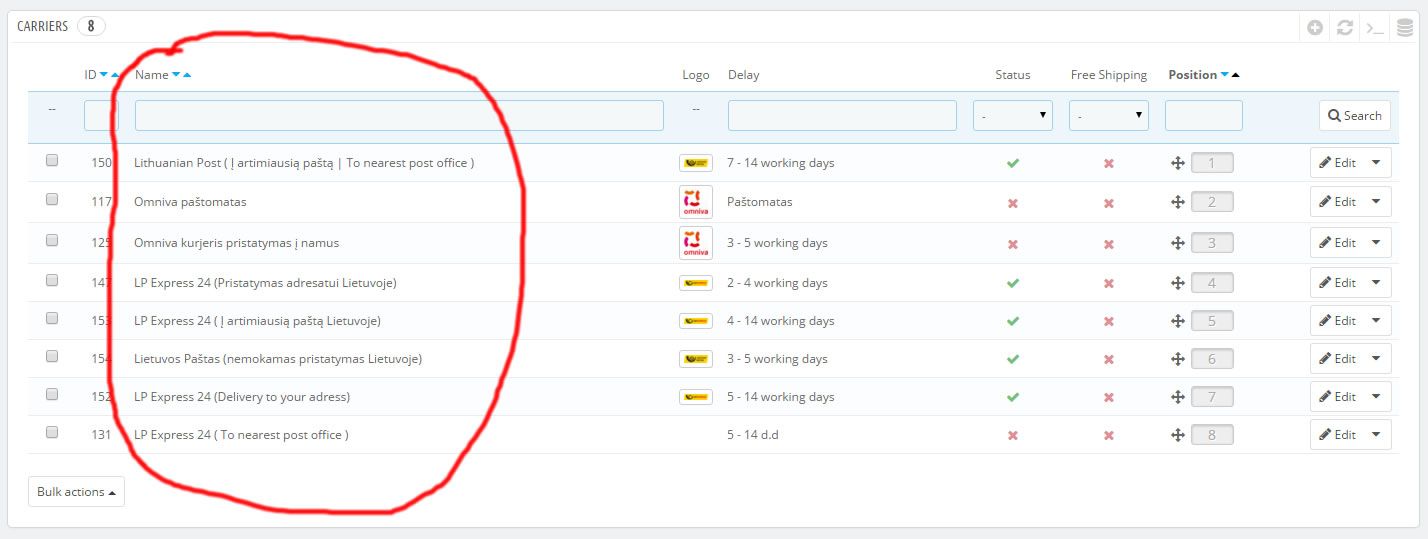
Task: Click the Search button
Action: click(1355, 116)
